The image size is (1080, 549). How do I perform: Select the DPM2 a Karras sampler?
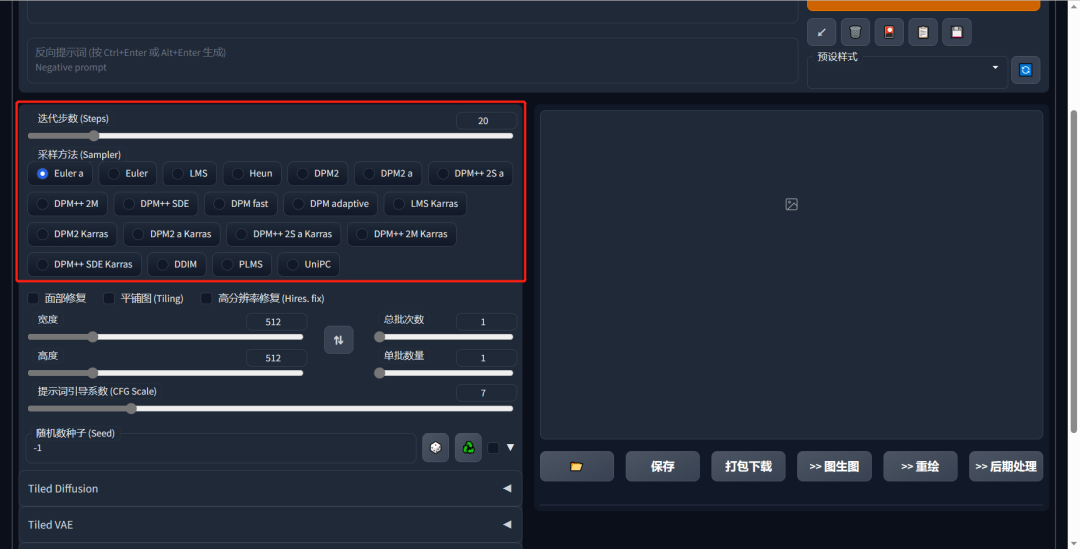tap(172, 234)
